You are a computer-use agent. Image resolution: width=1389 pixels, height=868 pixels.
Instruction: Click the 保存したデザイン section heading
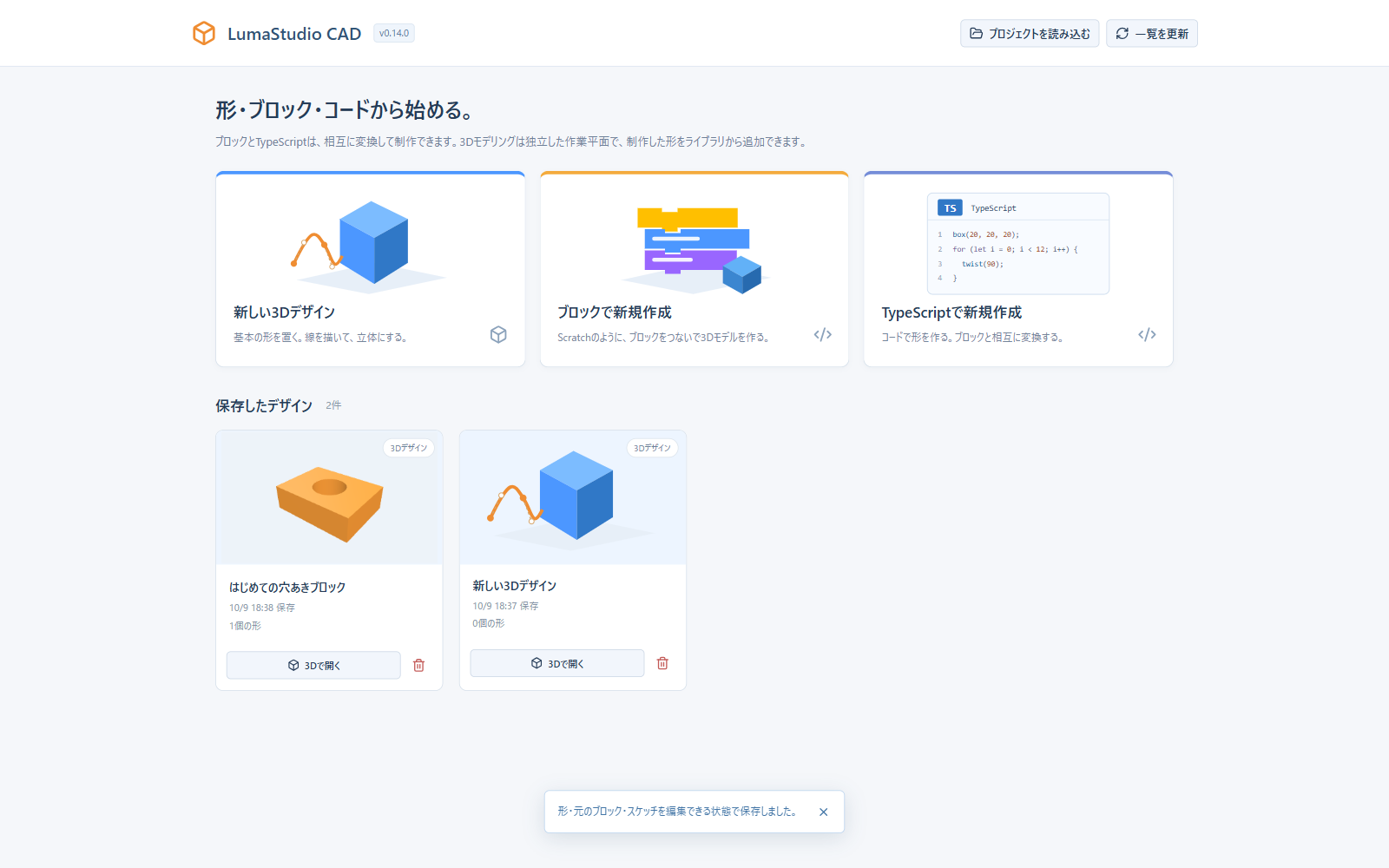[x=264, y=405]
